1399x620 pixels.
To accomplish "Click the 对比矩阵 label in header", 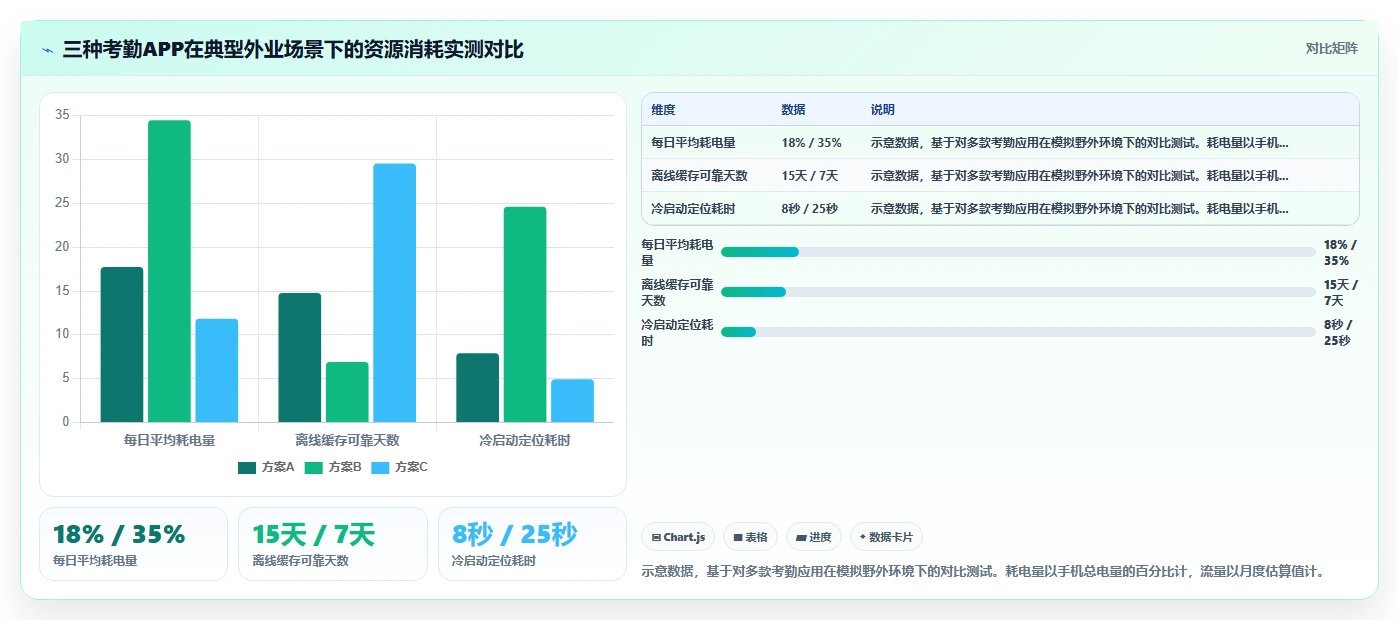I will [x=1331, y=49].
